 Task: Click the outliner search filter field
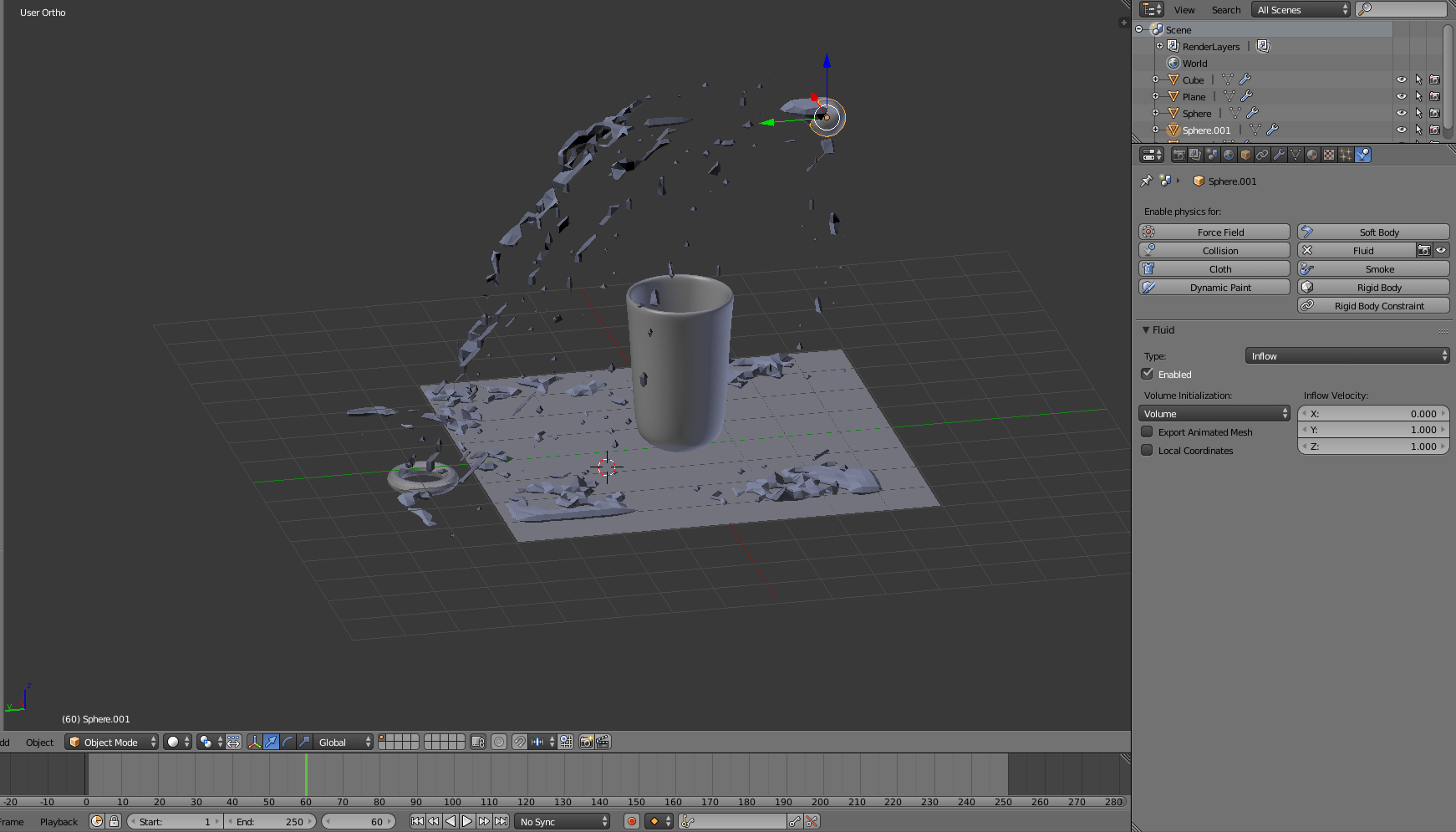(x=1402, y=9)
